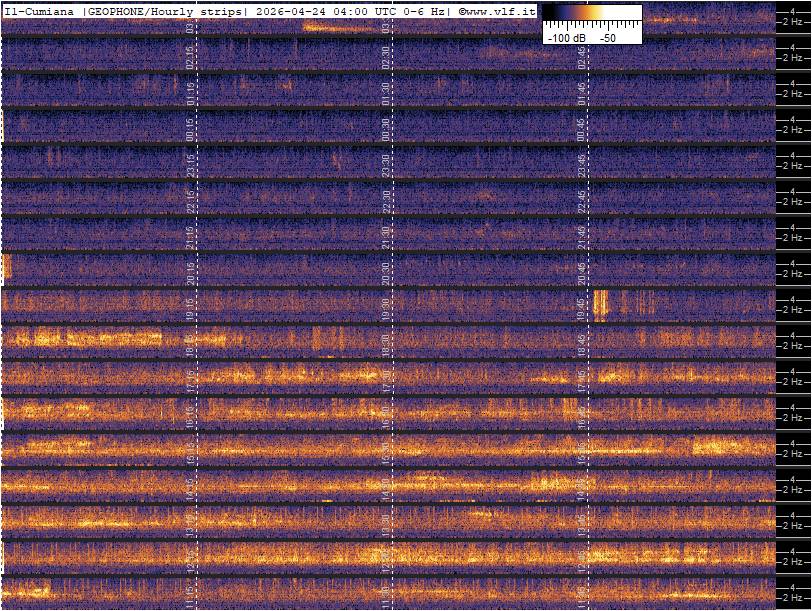Click the 20:30 time marker
The width and height of the screenshot is (812, 611).
point(385,273)
